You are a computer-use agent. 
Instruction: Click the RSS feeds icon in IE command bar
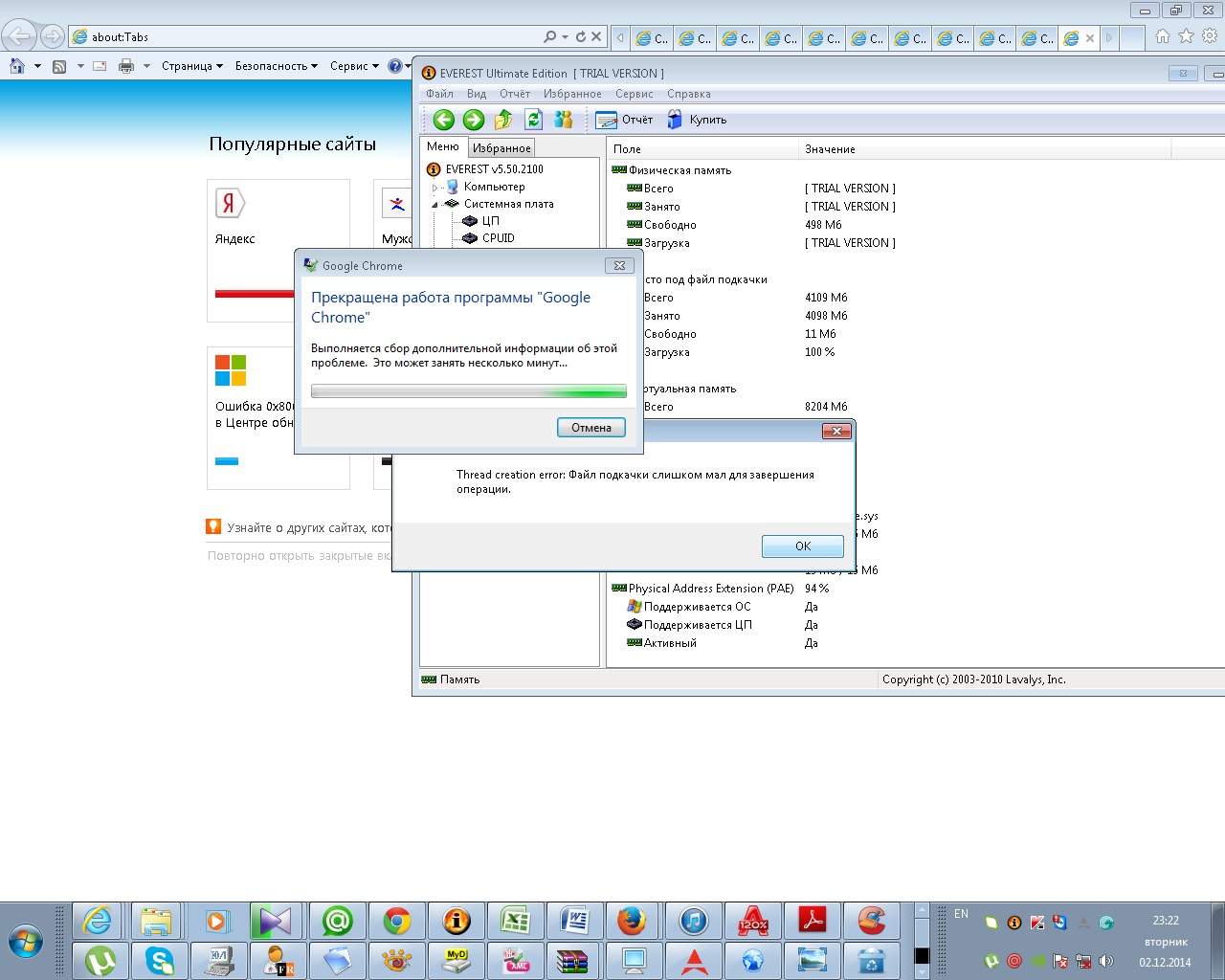59,66
